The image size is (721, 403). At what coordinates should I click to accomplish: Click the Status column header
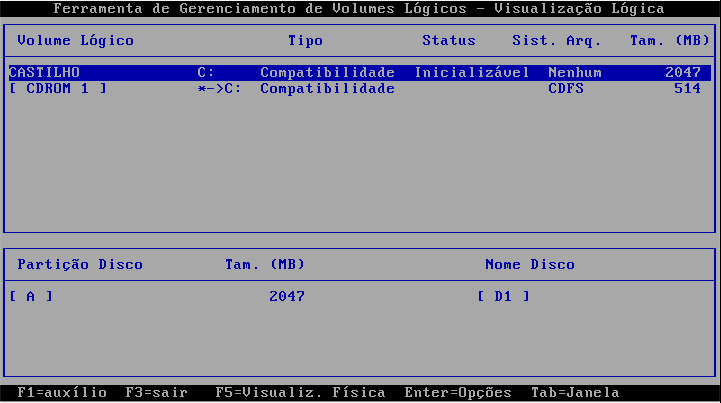[x=448, y=41]
